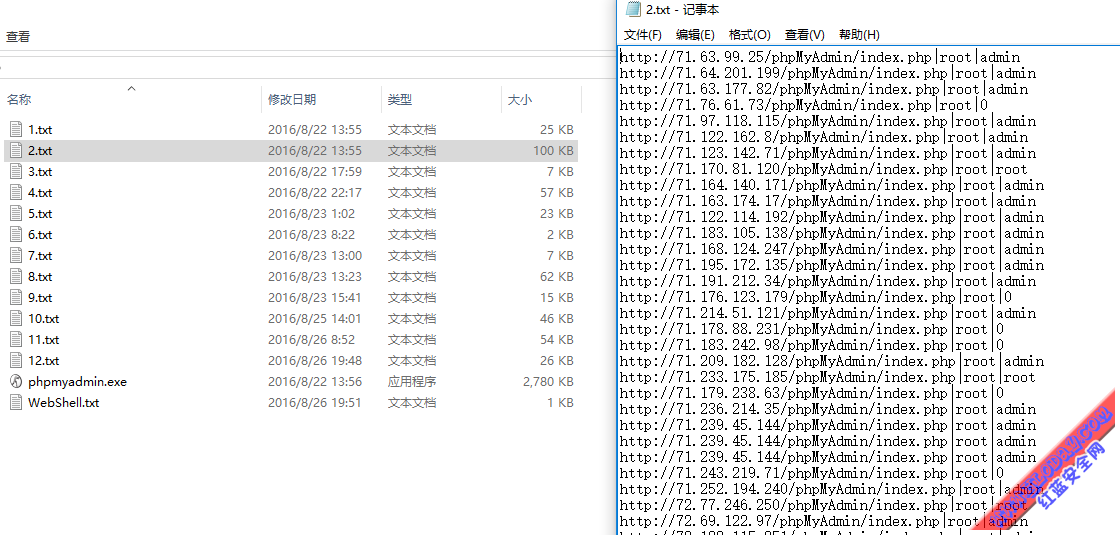This screenshot has width=1120, height=535.
Task: Open the 编辑(E) menu in Notepad
Action: 695,35
